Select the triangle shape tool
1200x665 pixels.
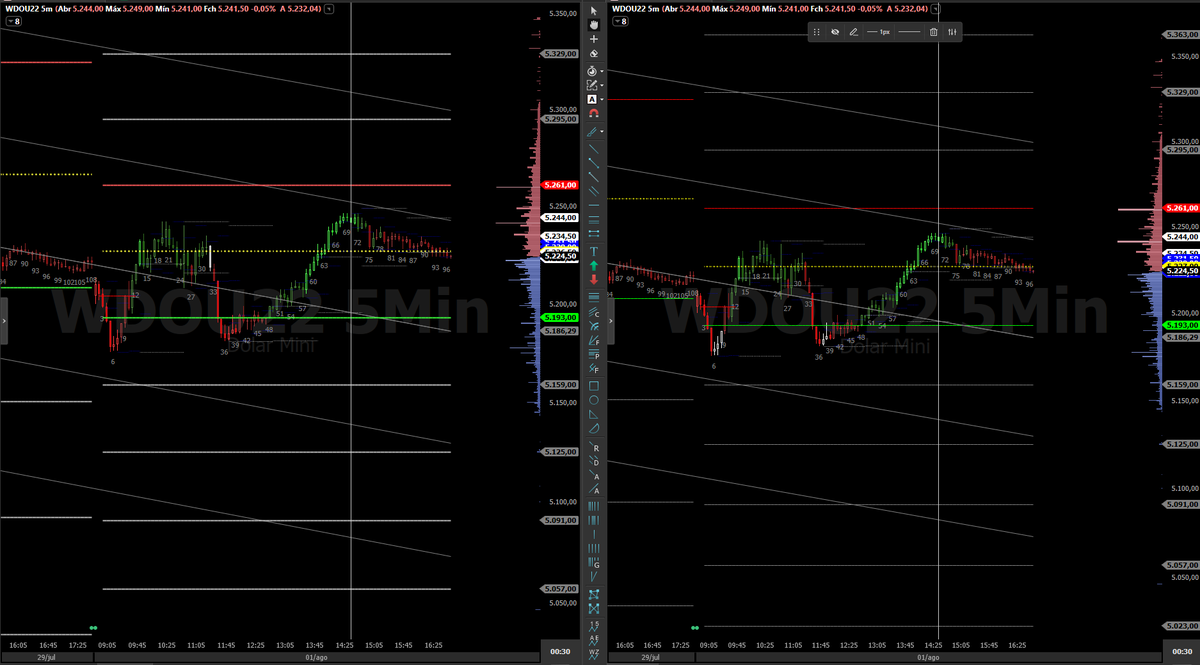(593, 414)
